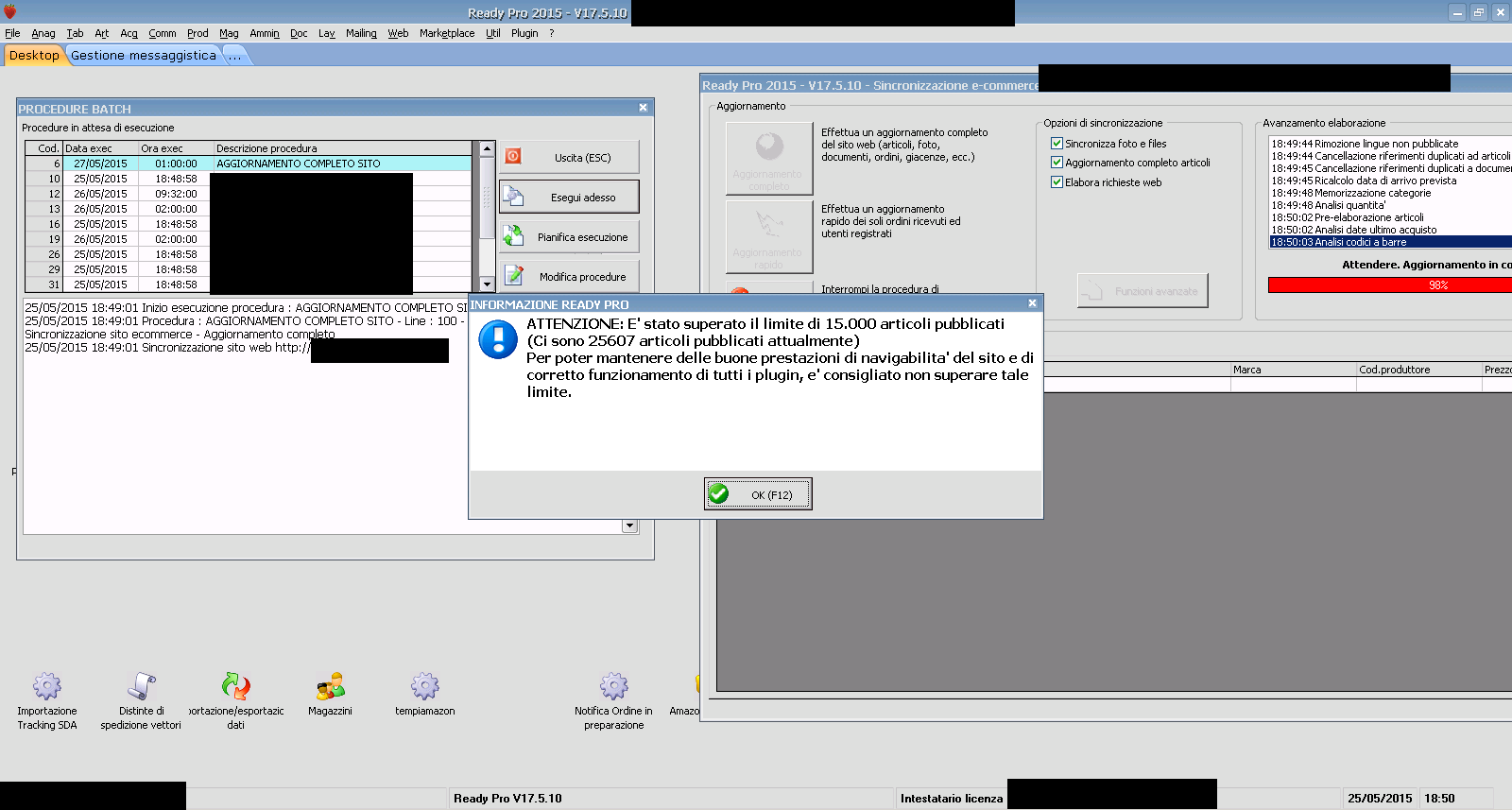Viewport: 1512px width, 810px height.
Task: Open Notifica Ordine in preparazione icon
Action: pos(613,700)
